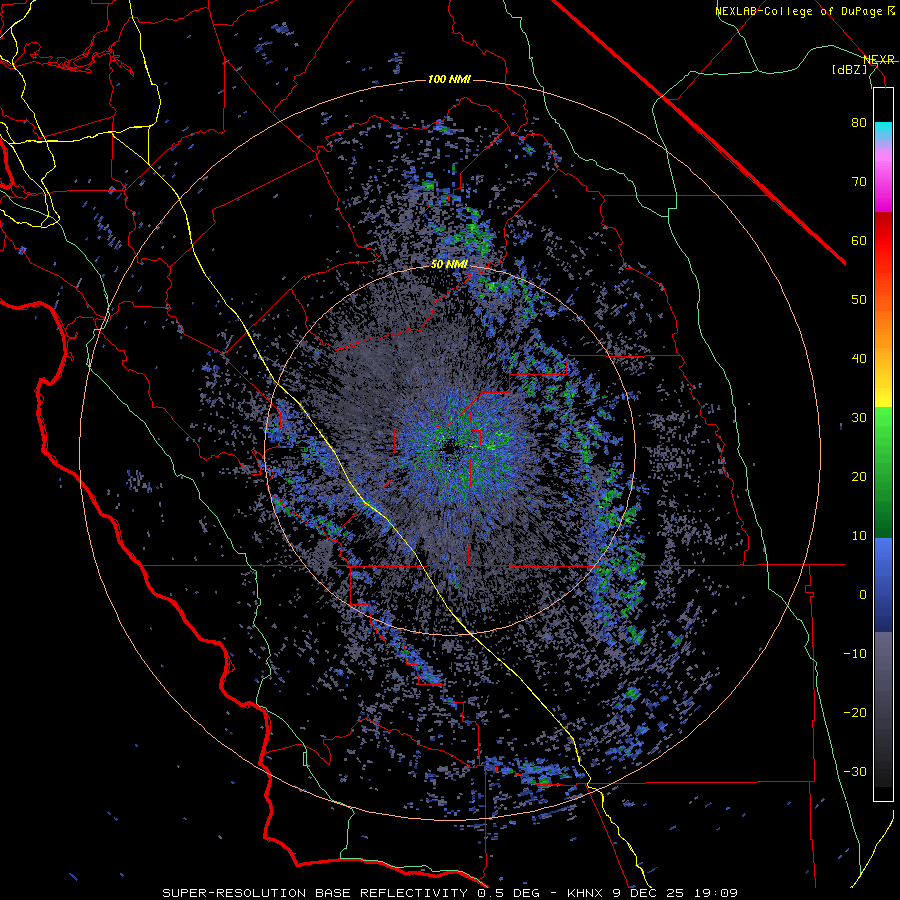Click the -10 value on dBZ scale

[x=855, y=654]
